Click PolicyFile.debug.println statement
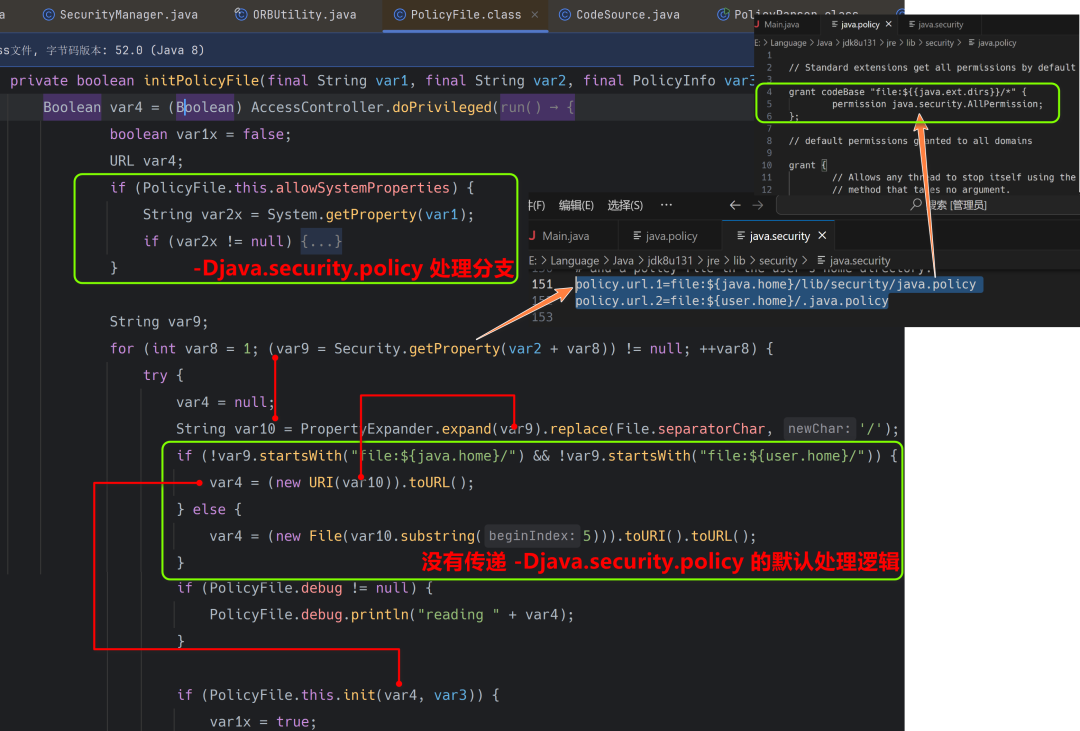Screen dimensions: 1080x731 391,615
